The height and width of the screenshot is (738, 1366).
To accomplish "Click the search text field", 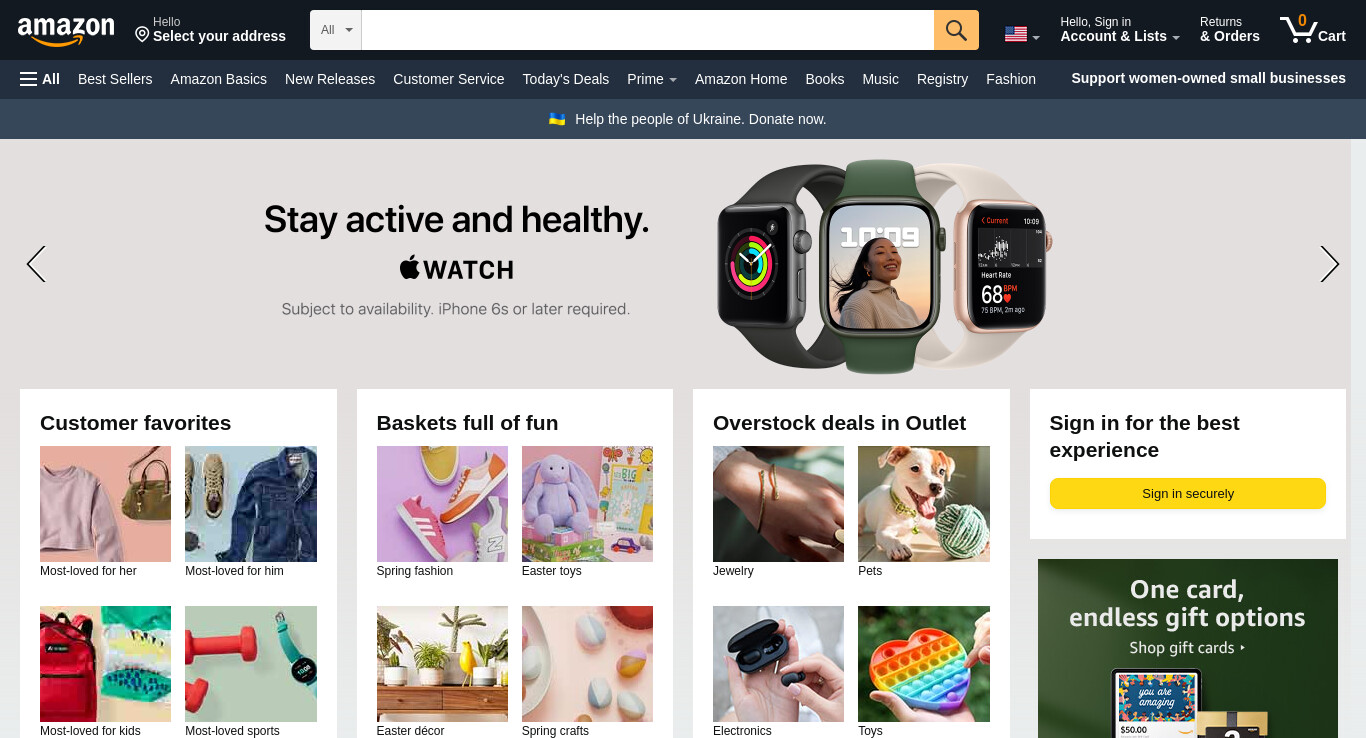I will [x=647, y=30].
